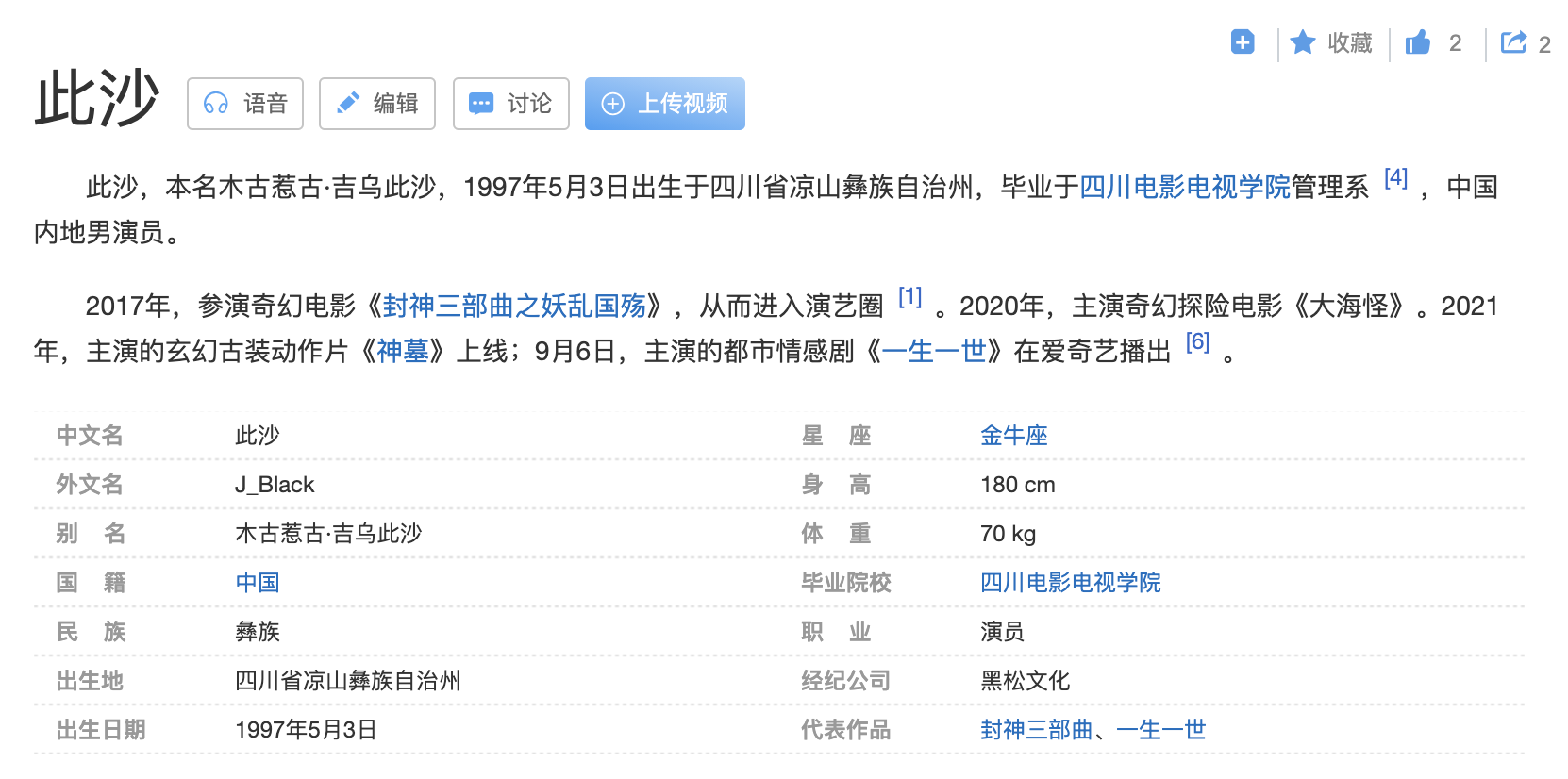
Task: Click the 经纪公司 field label
Action: (846, 681)
